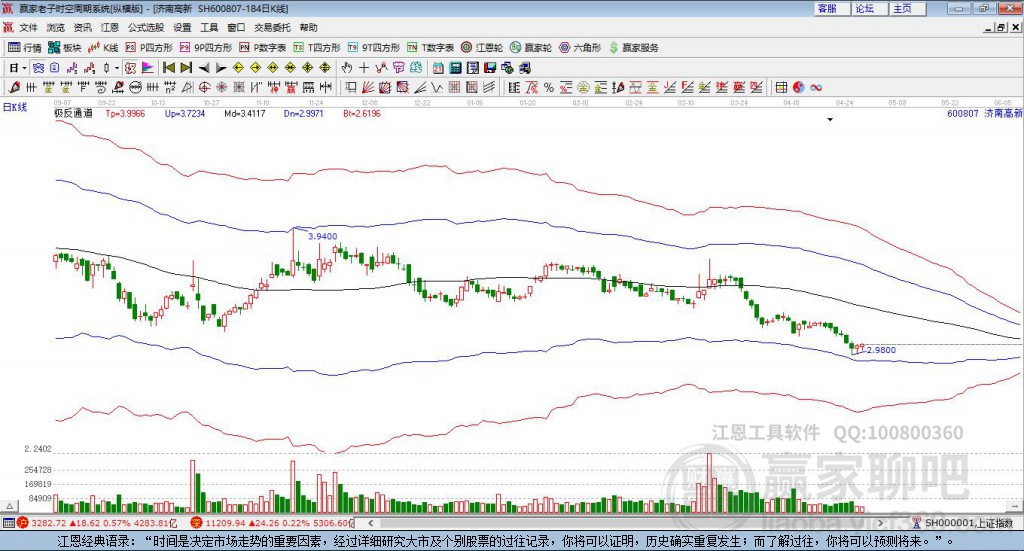
Task: Open the 公式选股 menu
Action: (146, 27)
